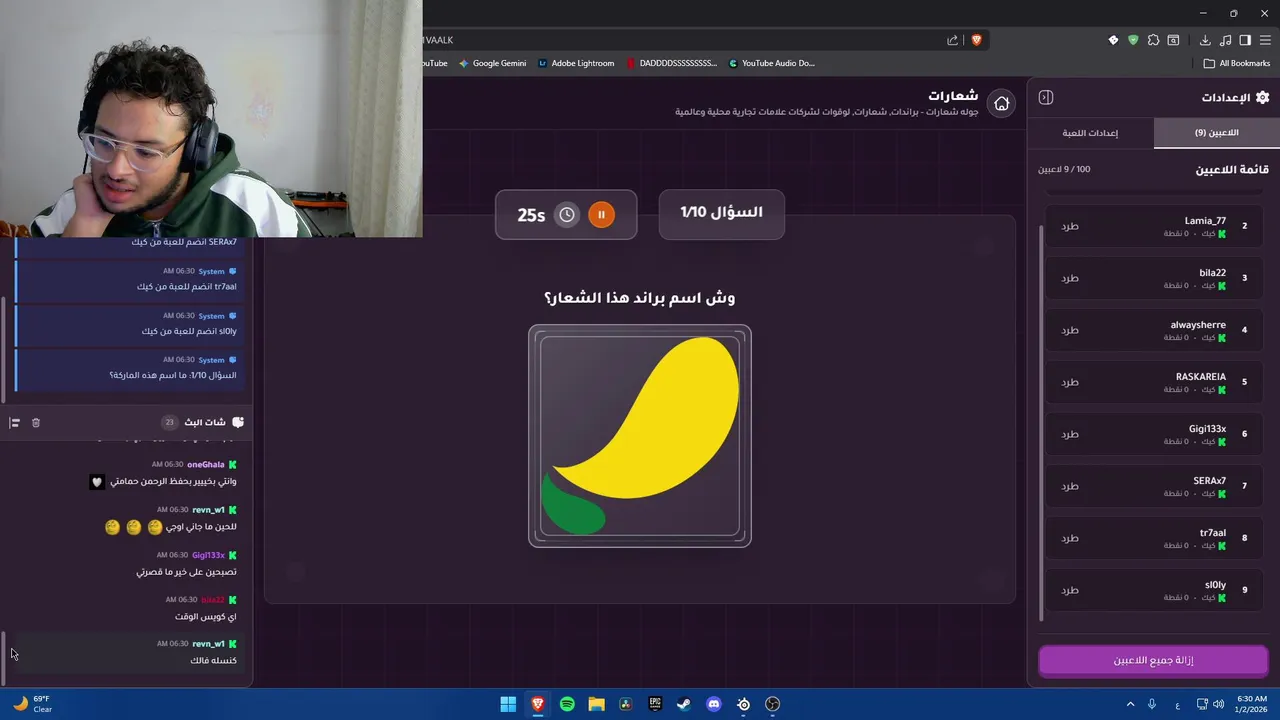Open the browser downloads icon
Viewport: 1280px width, 720px height.
[1205, 40]
